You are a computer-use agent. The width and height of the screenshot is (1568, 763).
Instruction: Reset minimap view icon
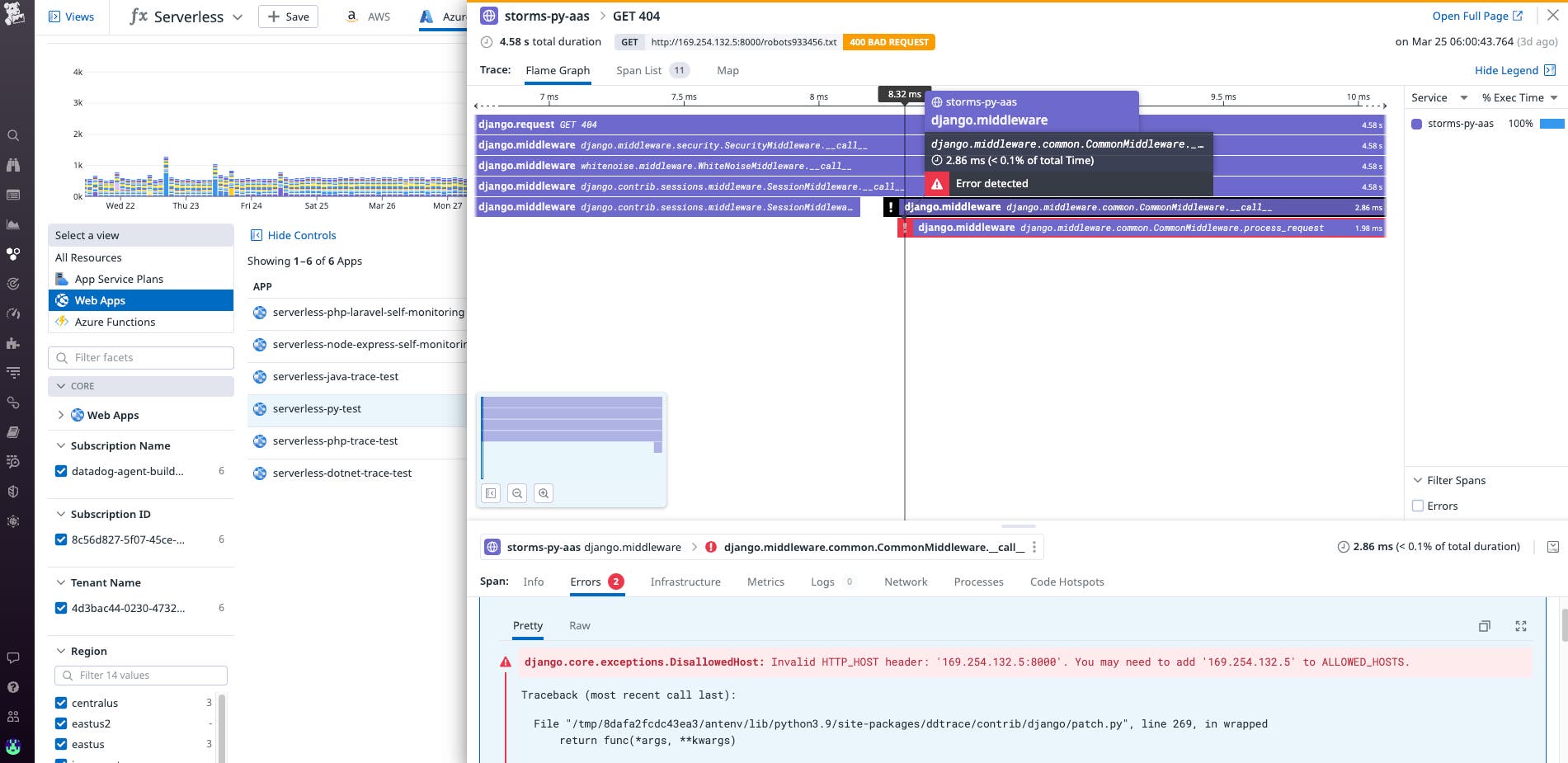point(491,493)
